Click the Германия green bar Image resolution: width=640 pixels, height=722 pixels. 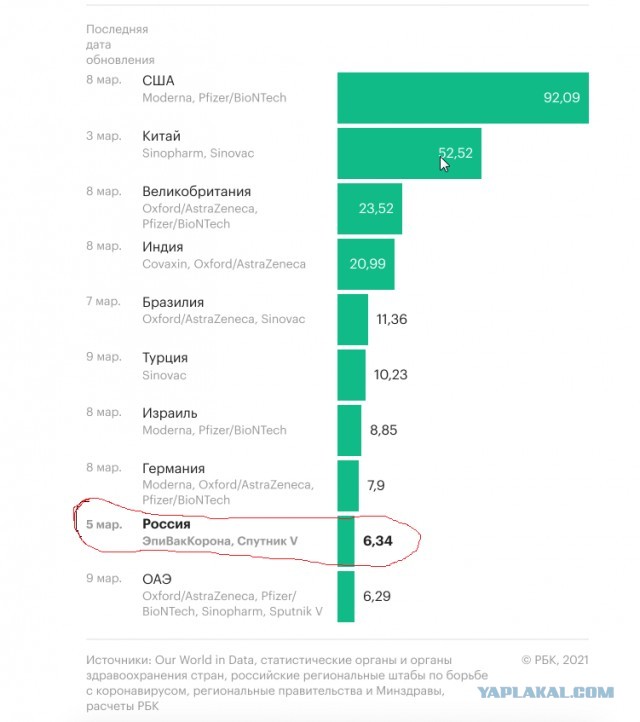[348, 485]
